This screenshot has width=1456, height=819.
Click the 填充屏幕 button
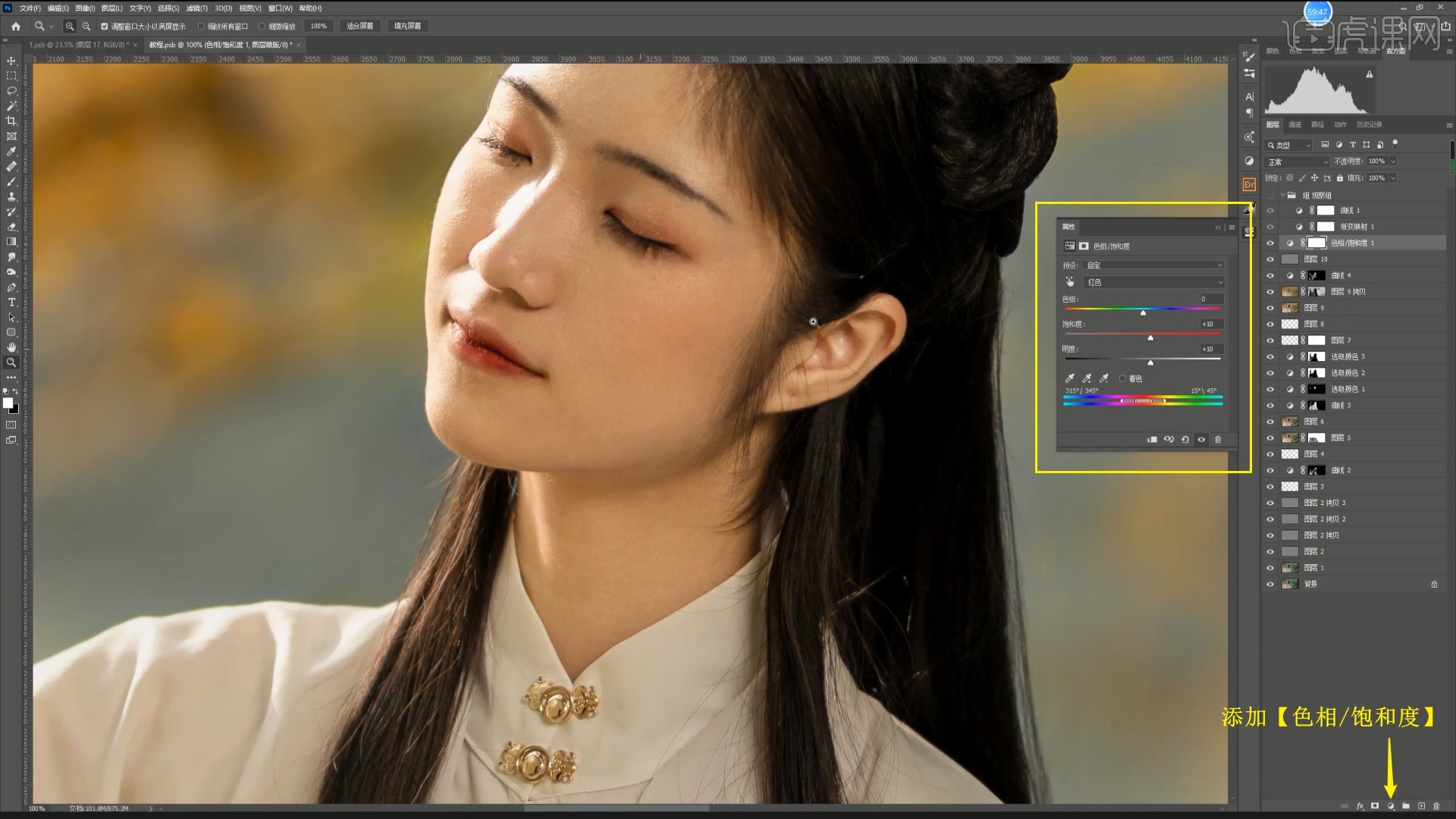click(407, 26)
